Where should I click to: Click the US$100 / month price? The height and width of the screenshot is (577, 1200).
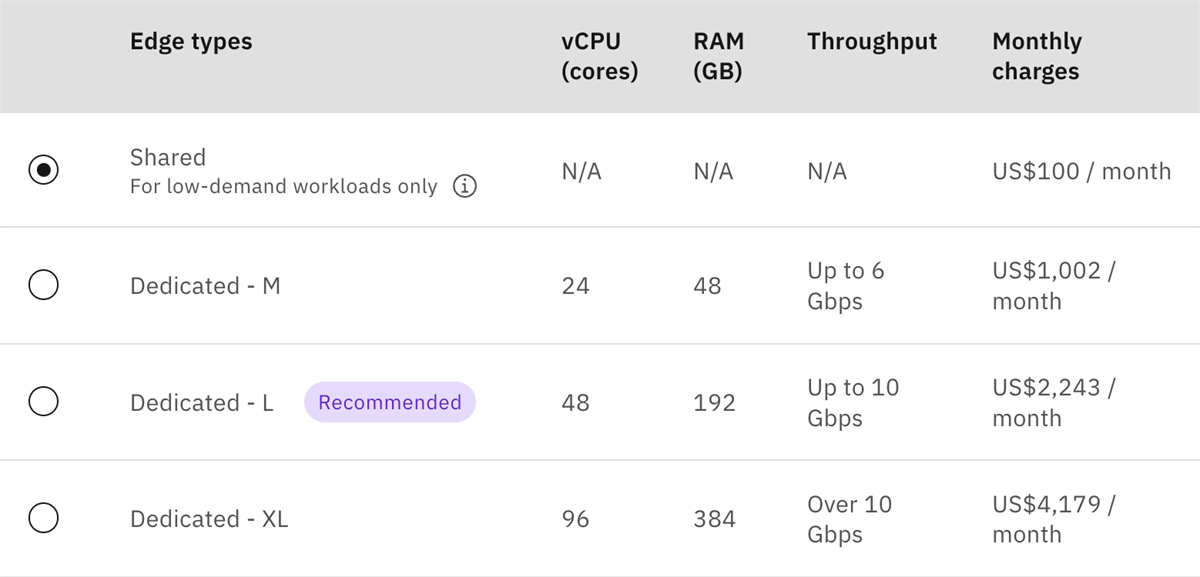[x=1081, y=171]
